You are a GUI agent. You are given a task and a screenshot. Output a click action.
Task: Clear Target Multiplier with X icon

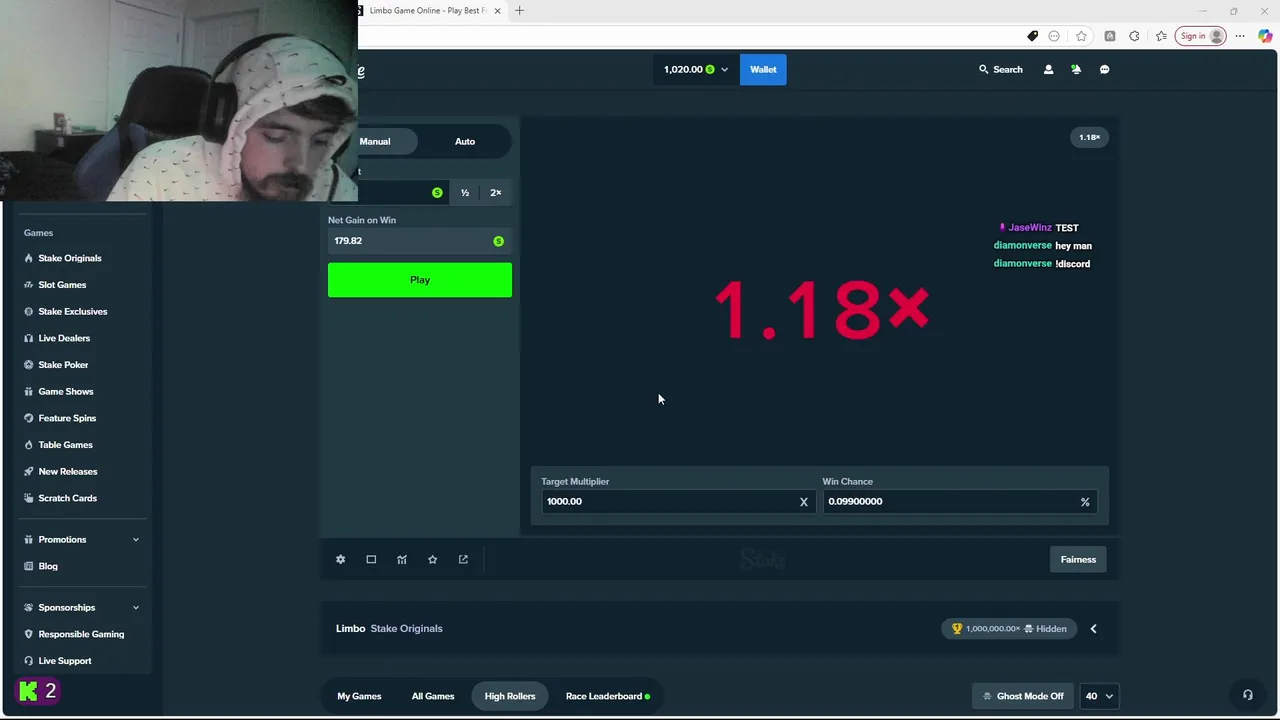(803, 502)
